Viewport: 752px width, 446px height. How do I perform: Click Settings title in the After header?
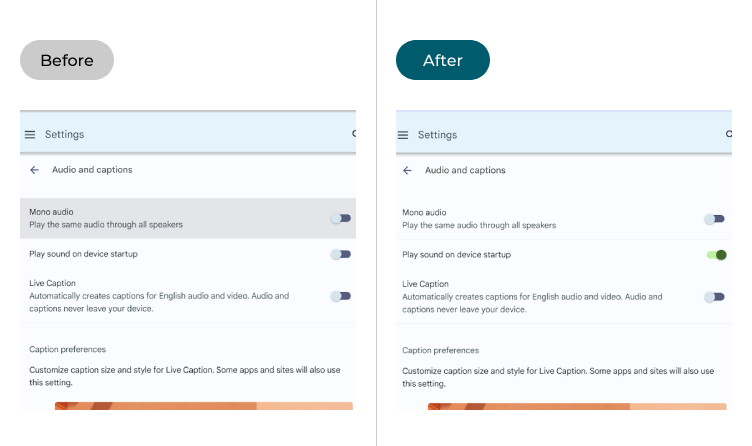point(437,135)
